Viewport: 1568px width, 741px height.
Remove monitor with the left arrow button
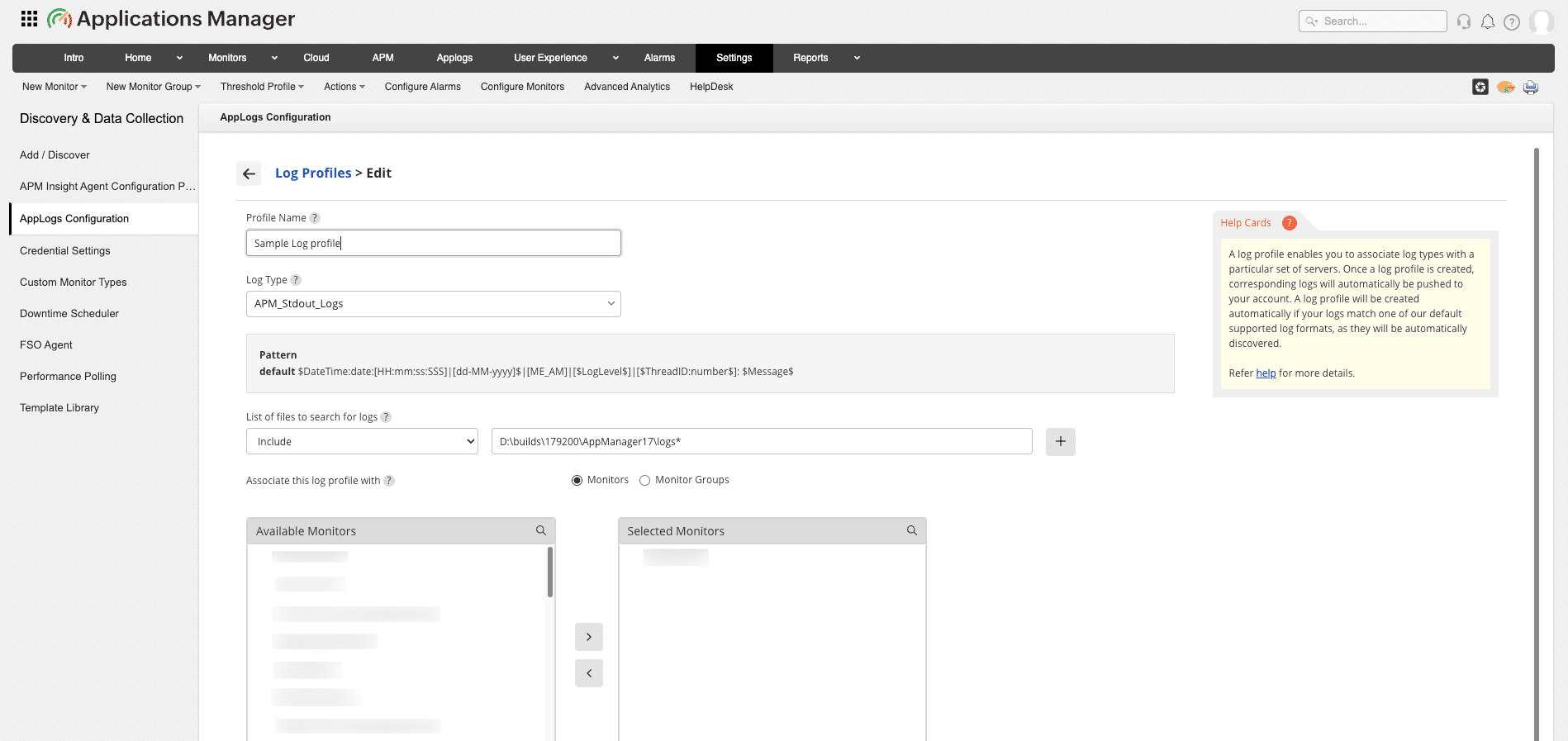[589, 673]
